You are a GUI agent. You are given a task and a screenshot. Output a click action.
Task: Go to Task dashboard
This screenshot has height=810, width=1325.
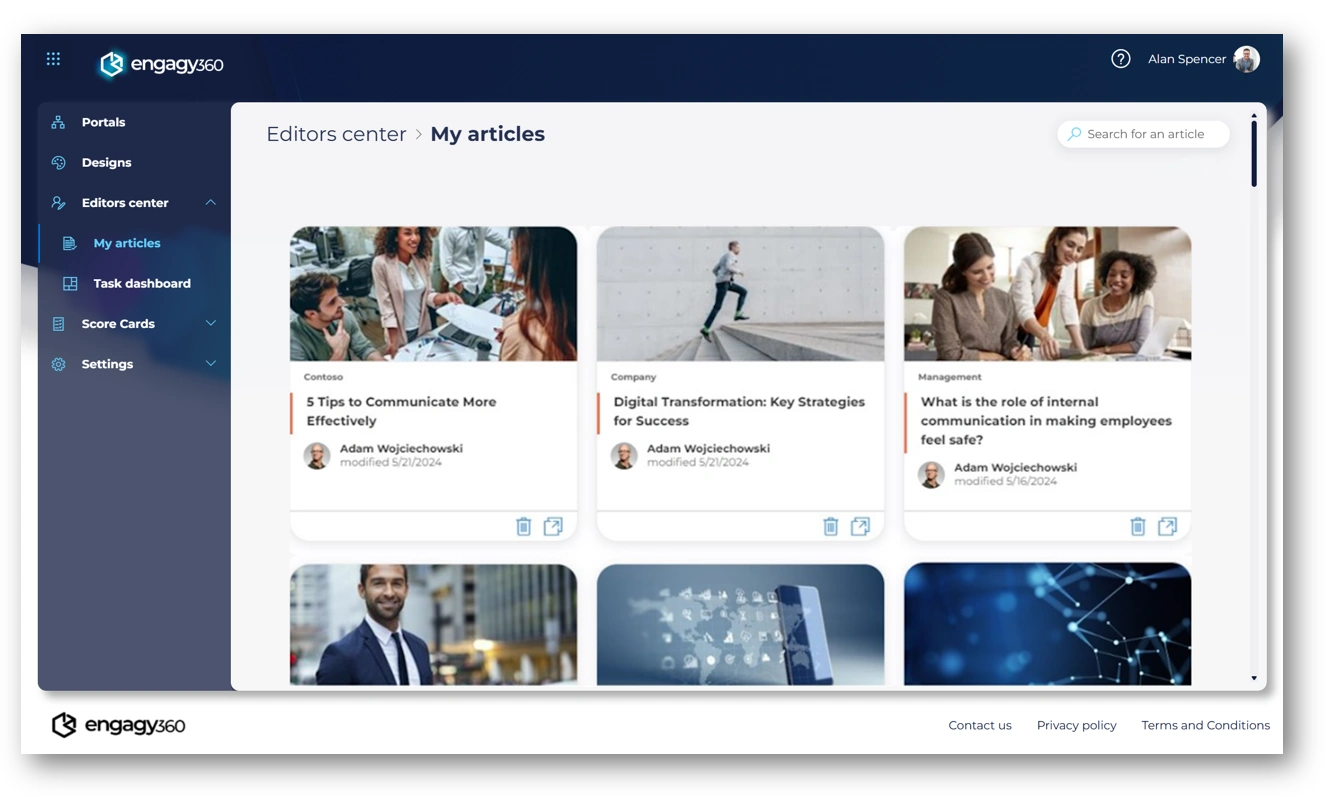point(141,284)
